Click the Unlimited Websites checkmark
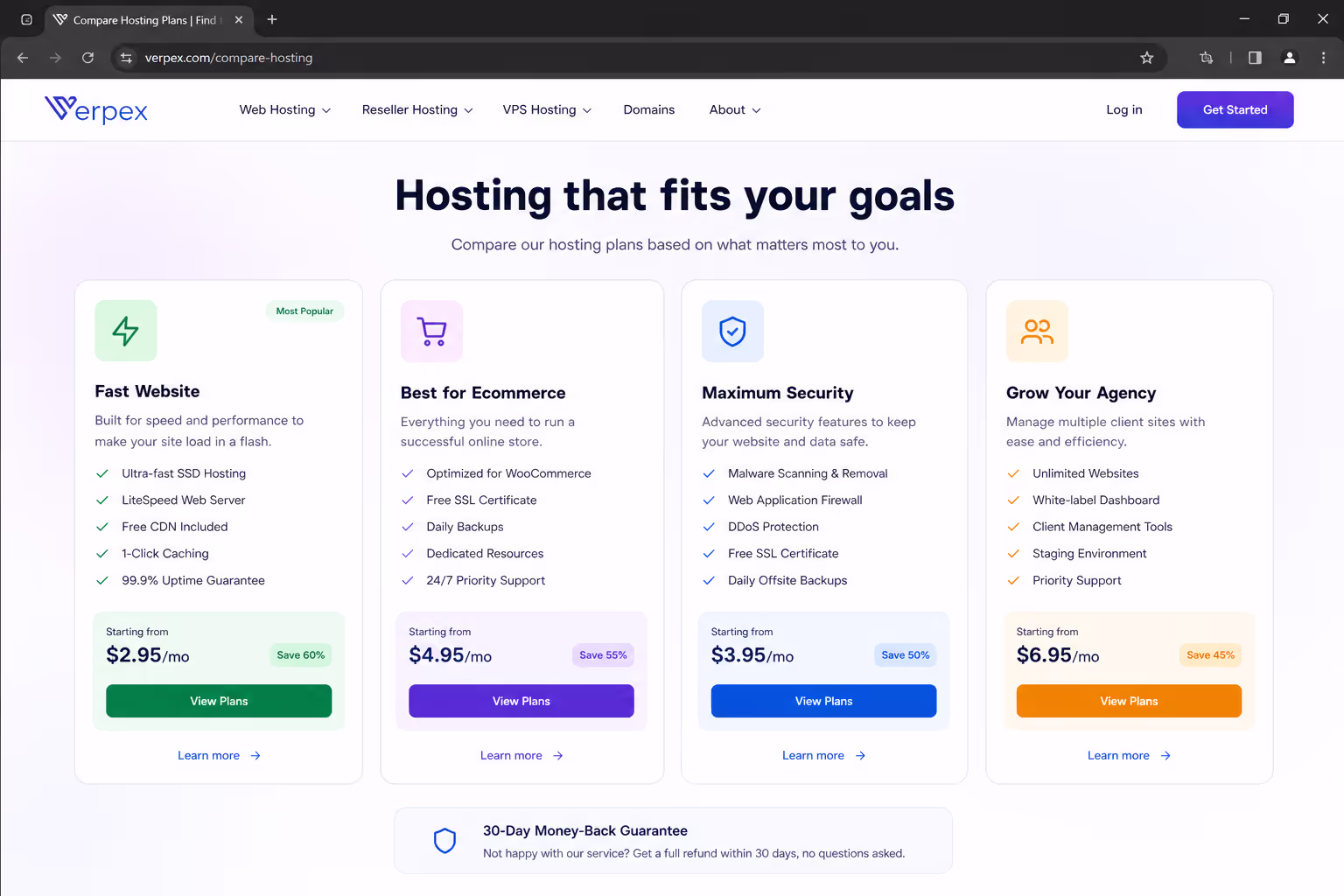 [x=1013, y=473]
